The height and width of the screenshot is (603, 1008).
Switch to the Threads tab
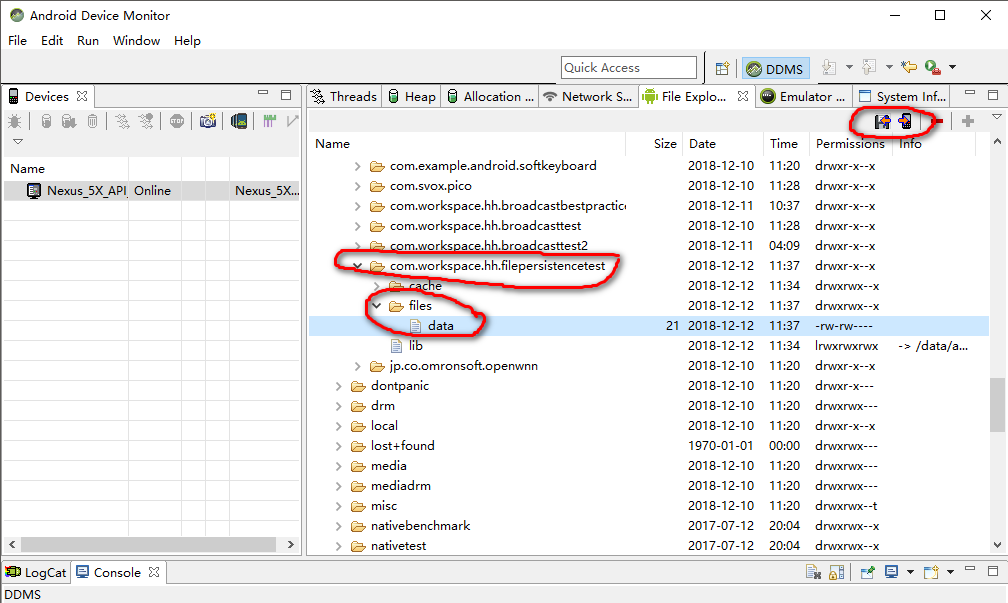pyautogui.click(x=345, y=96)
